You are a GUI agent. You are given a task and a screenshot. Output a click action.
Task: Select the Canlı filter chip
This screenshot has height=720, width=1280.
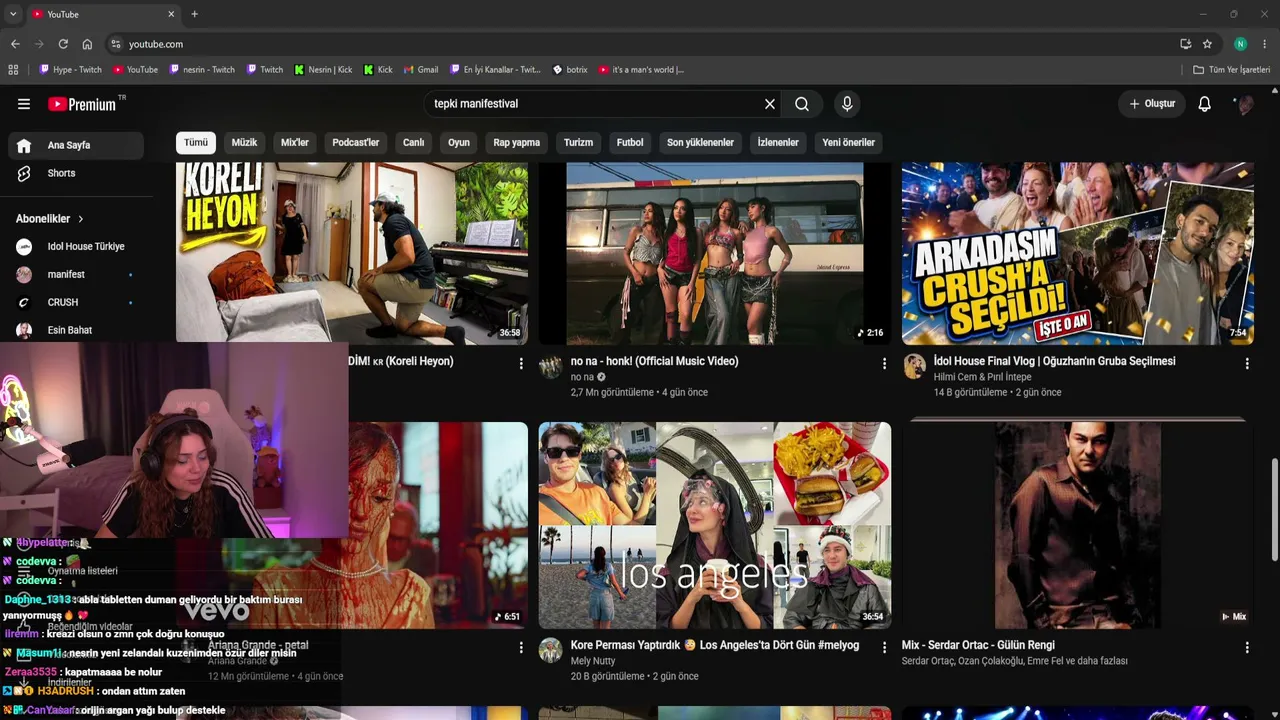click(413, 142)
